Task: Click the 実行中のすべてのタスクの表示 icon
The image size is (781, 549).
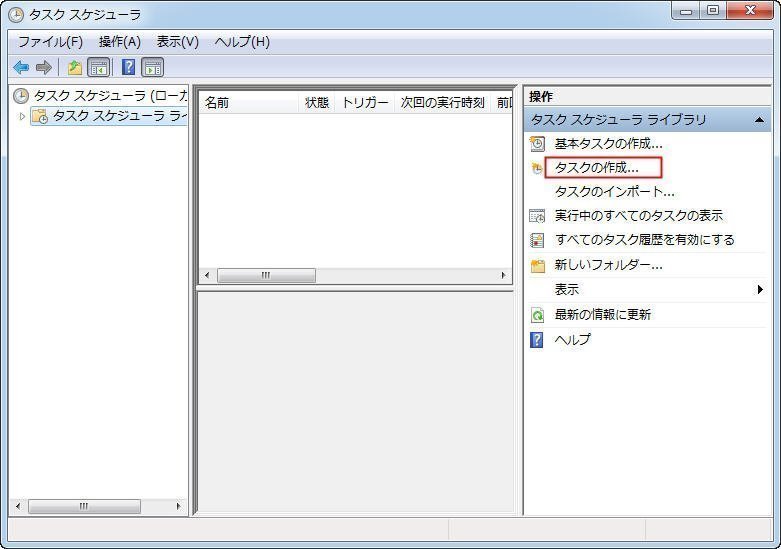Action: pos(537,216)
